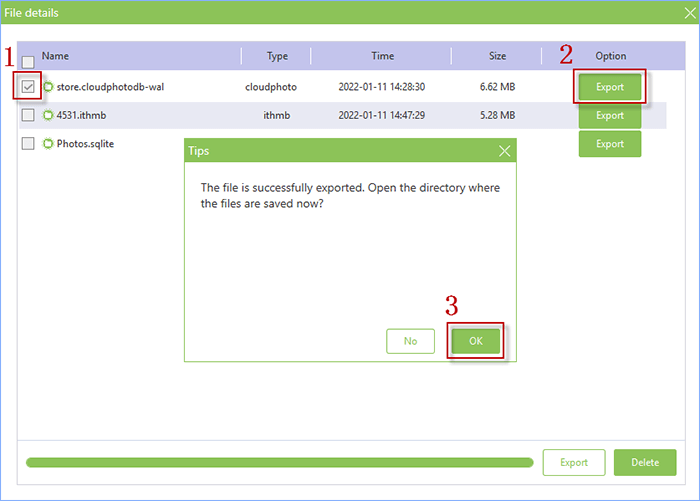Click the green icon beside Photos.sqlite
The image size is (700, 501).
pyautogui.click(x=48, y=144)
